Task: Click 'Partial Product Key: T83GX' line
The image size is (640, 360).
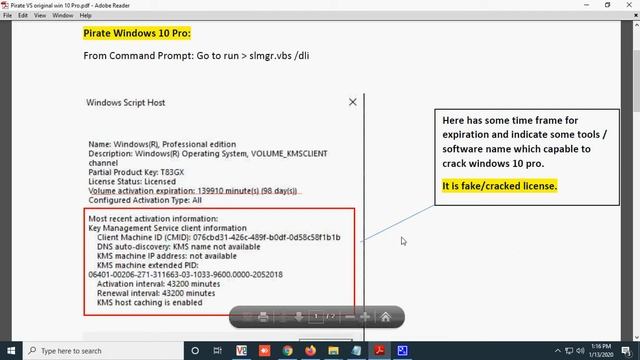Action: [136, 172]
